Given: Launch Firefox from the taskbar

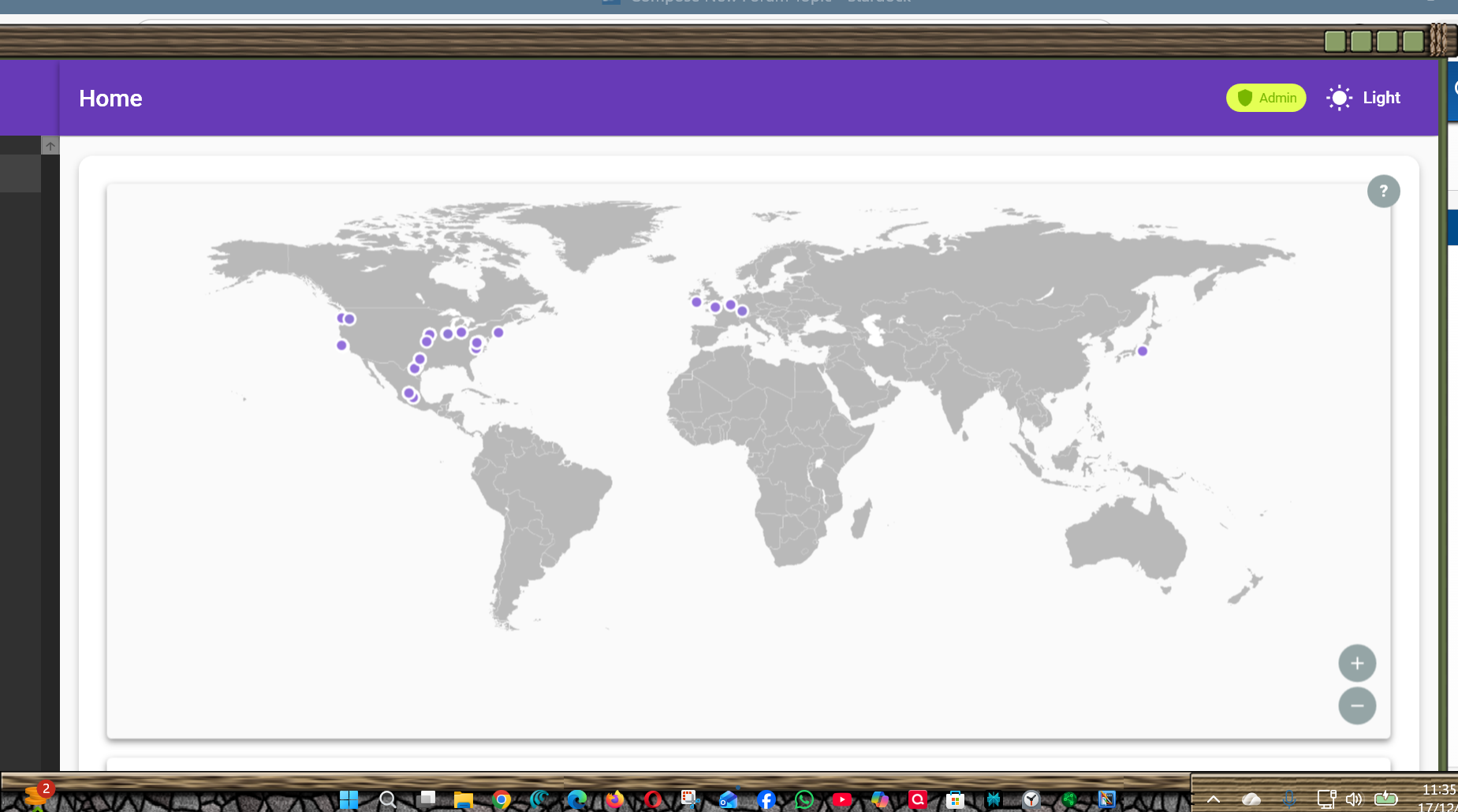Looking at the screenshot, I should (614, 799).
